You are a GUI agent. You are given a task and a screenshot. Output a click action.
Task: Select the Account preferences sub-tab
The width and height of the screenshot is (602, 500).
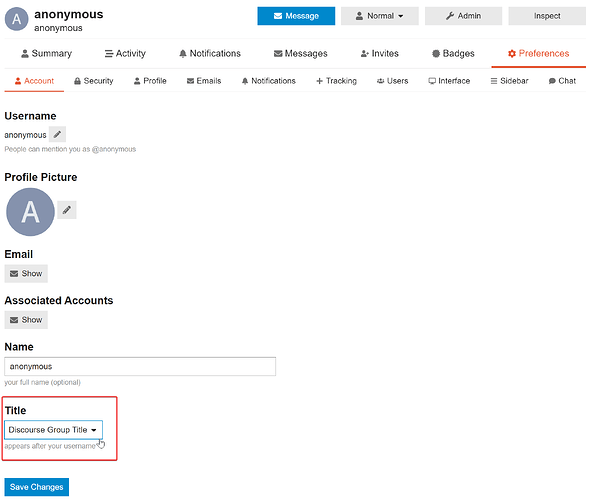(x=34, y=81)
